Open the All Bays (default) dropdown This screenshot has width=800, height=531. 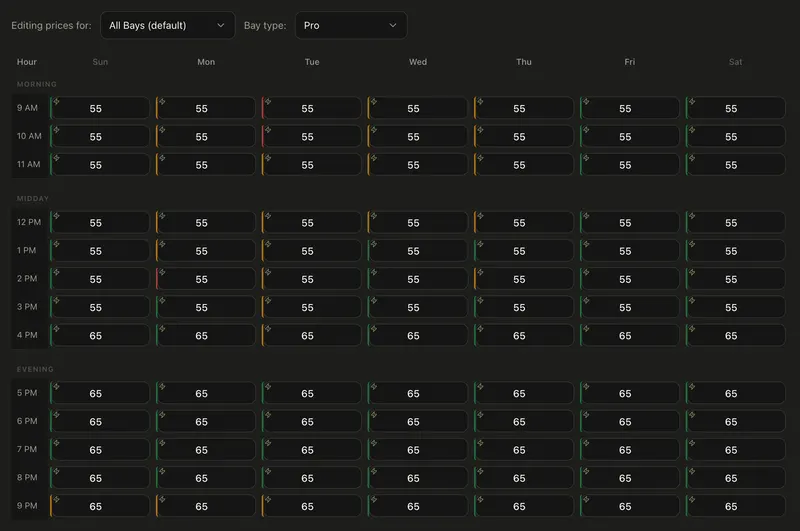(167, 26)
